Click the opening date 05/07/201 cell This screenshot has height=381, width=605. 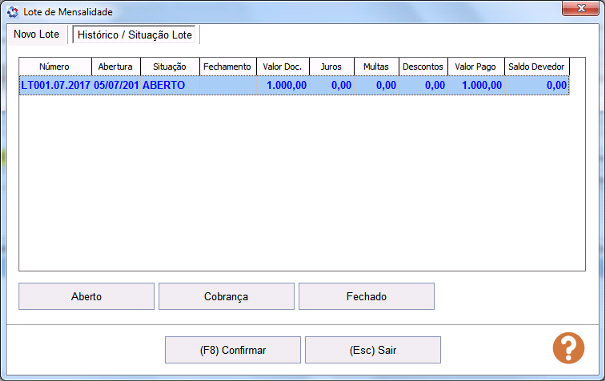[x=116, y=85]
